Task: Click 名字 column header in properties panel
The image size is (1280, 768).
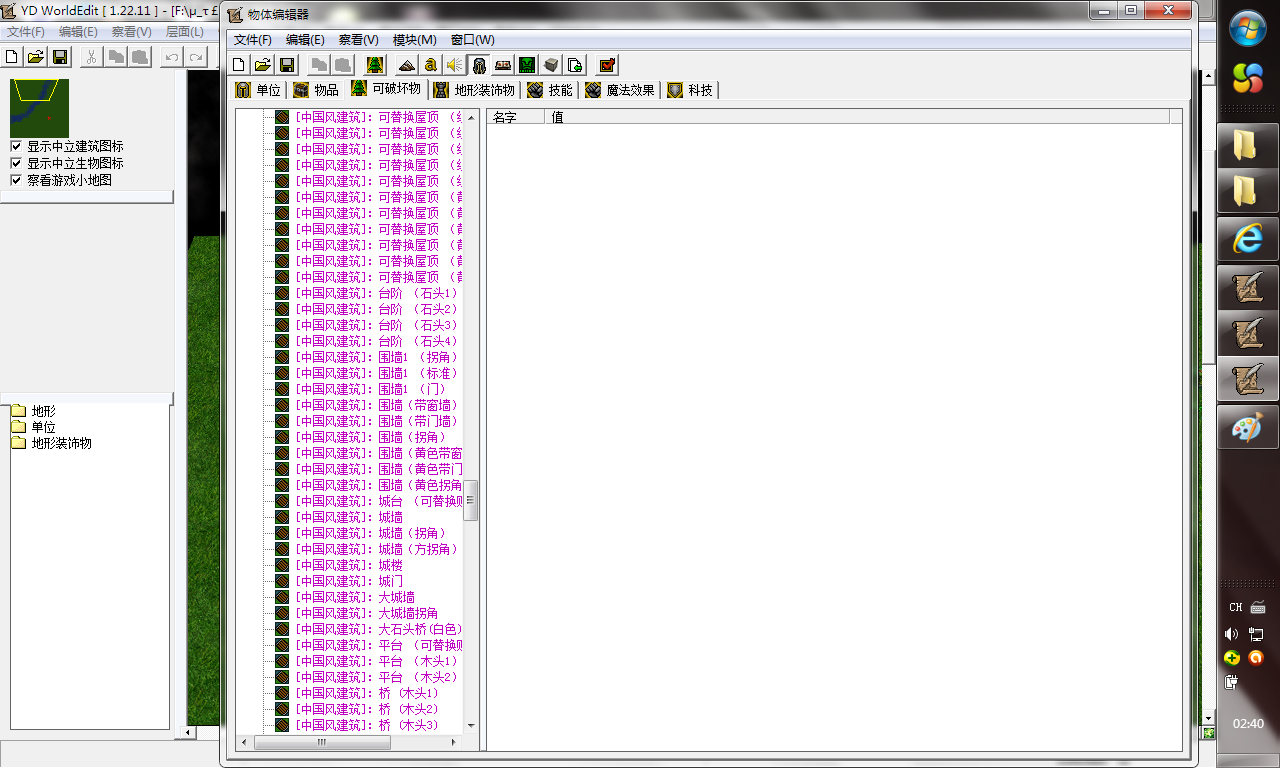Action: [516, 117]
